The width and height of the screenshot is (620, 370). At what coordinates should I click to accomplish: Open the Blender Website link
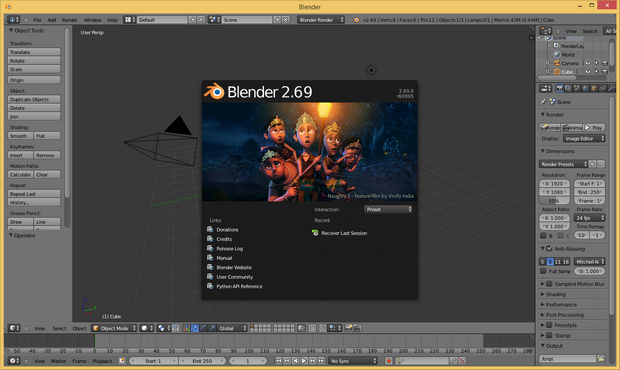[234, 267]
